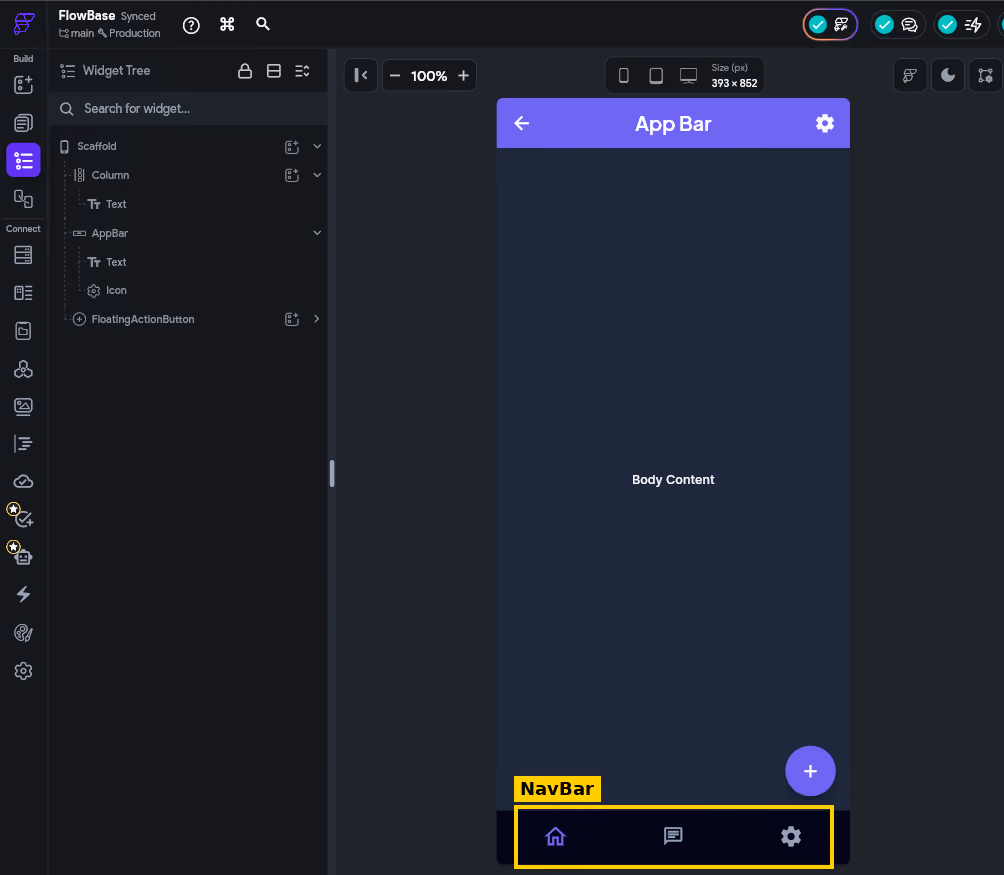Screen dimensions: 1004x875
Task: Open Theme Settings palette icon in sidebar
Action: [23, 633]
